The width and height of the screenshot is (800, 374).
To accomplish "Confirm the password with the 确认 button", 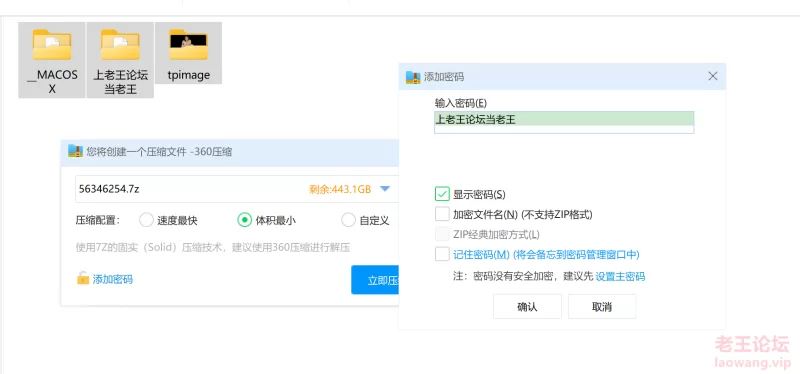I will 527,307.
